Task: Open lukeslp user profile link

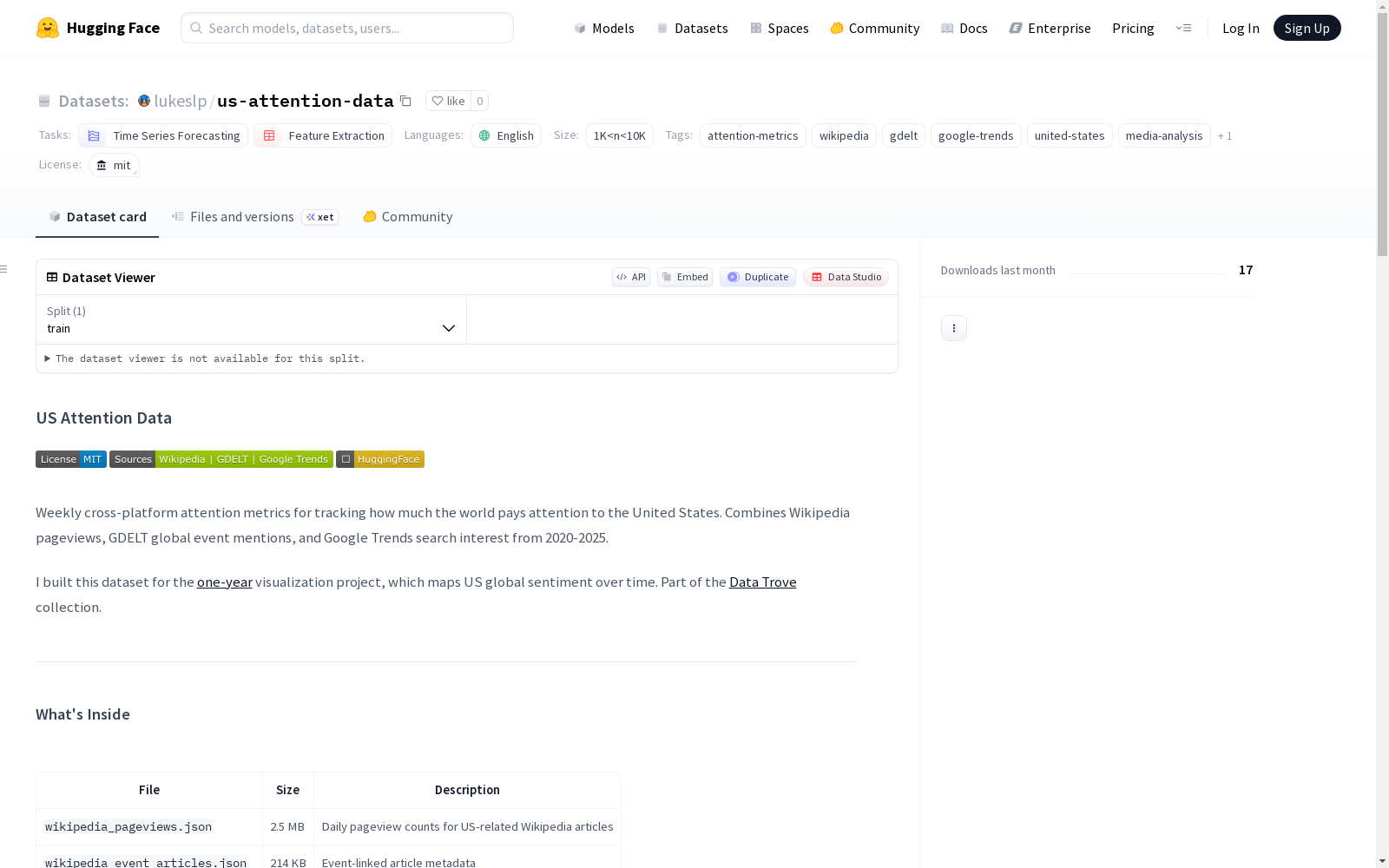Action: click(x=181, y=101)
